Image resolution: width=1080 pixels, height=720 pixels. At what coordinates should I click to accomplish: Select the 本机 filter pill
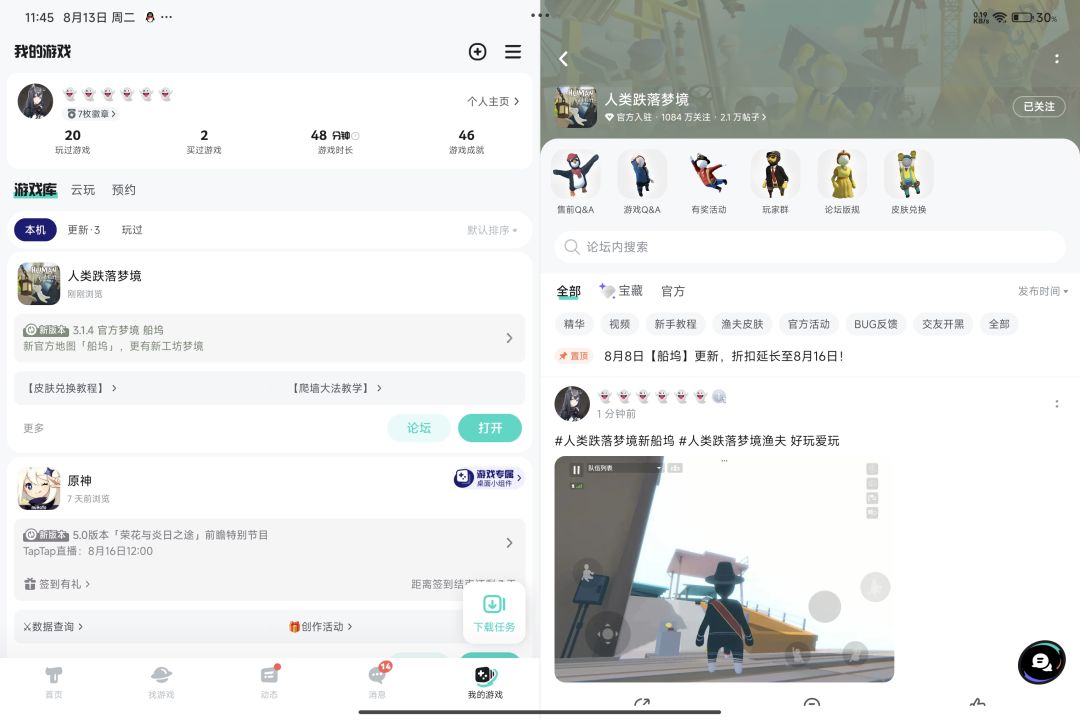[35, 229]
